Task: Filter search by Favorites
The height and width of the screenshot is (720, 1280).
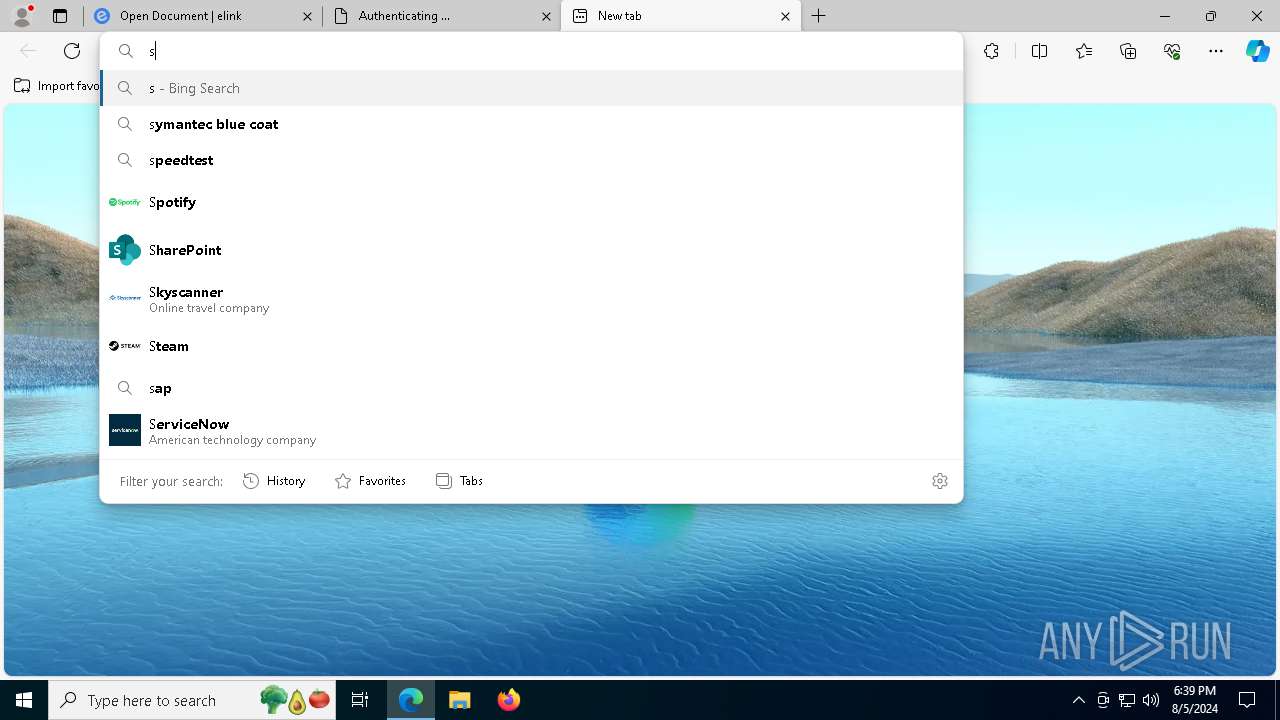Action: coord(370,481)
